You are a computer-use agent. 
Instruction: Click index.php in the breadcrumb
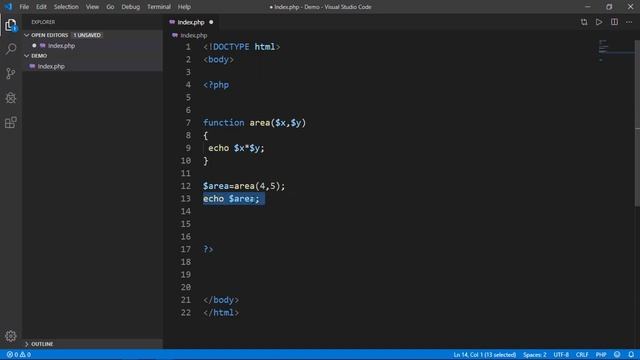[193, 36]
